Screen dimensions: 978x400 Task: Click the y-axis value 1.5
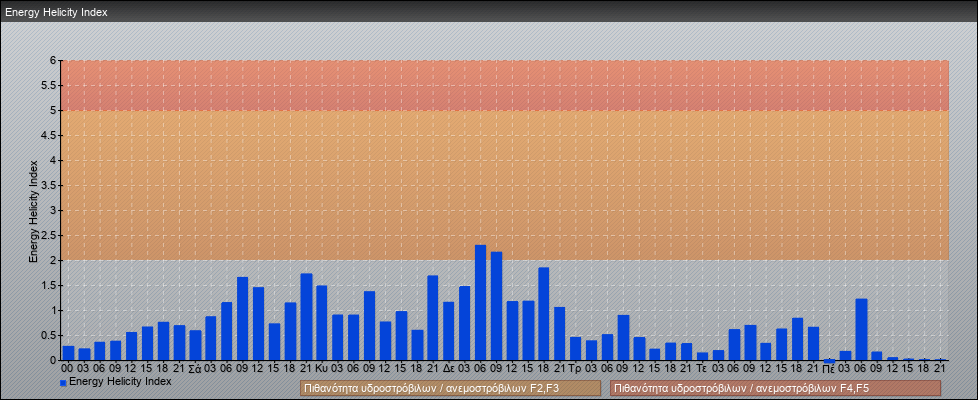49,285
